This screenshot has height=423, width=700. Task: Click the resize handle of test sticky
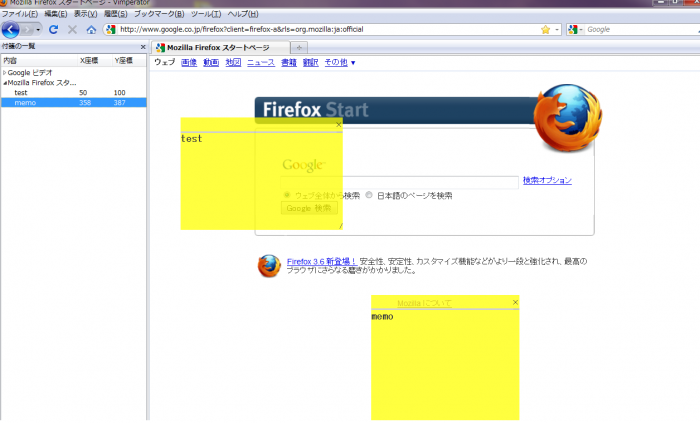[340, 226]
